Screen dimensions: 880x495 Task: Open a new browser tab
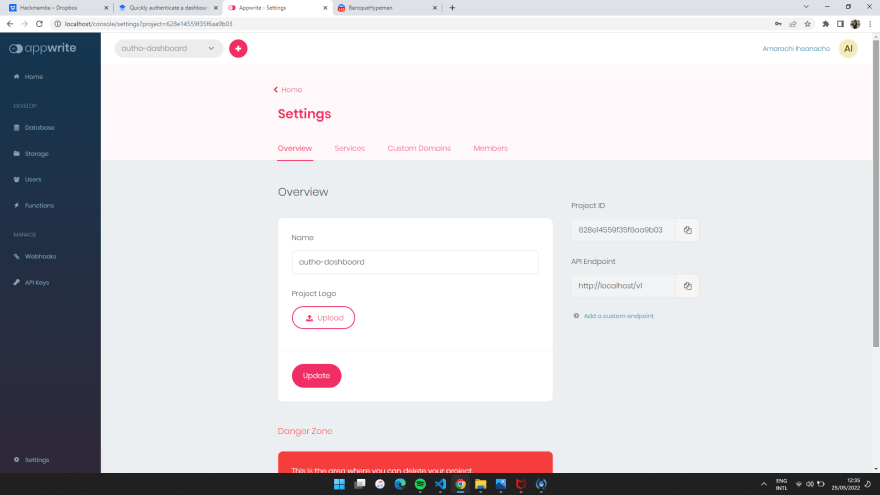[x=452, y=8]
